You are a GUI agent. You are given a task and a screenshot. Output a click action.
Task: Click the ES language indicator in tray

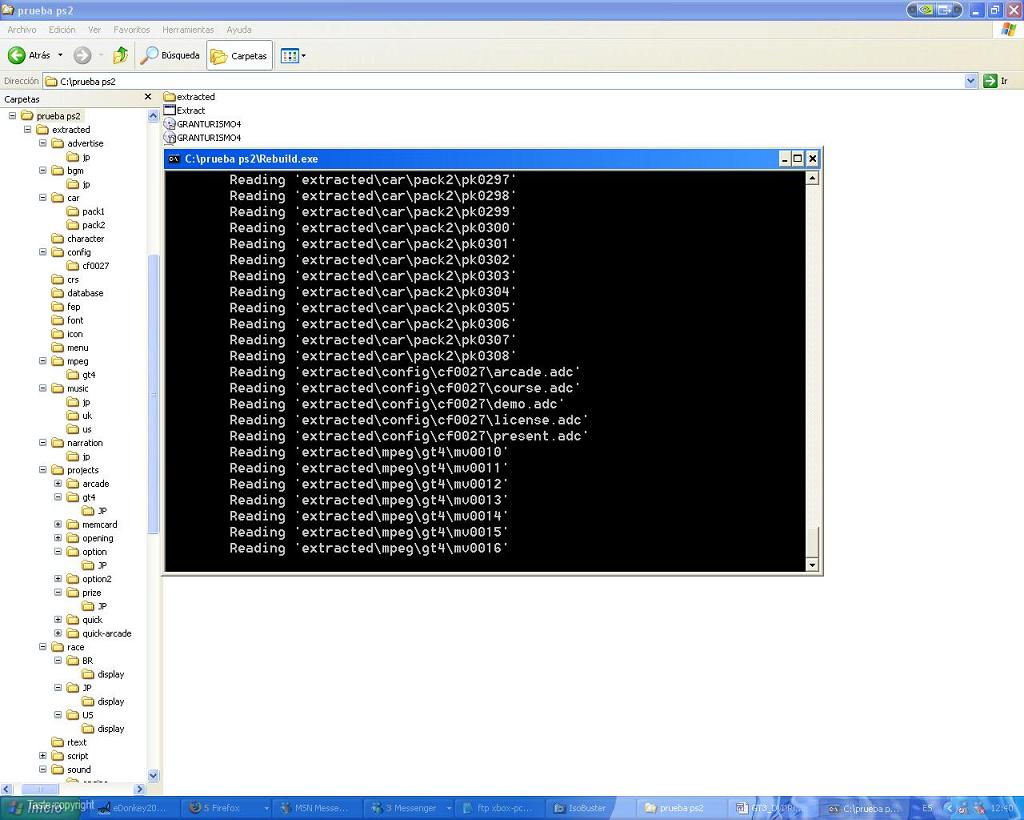(927, 808)
